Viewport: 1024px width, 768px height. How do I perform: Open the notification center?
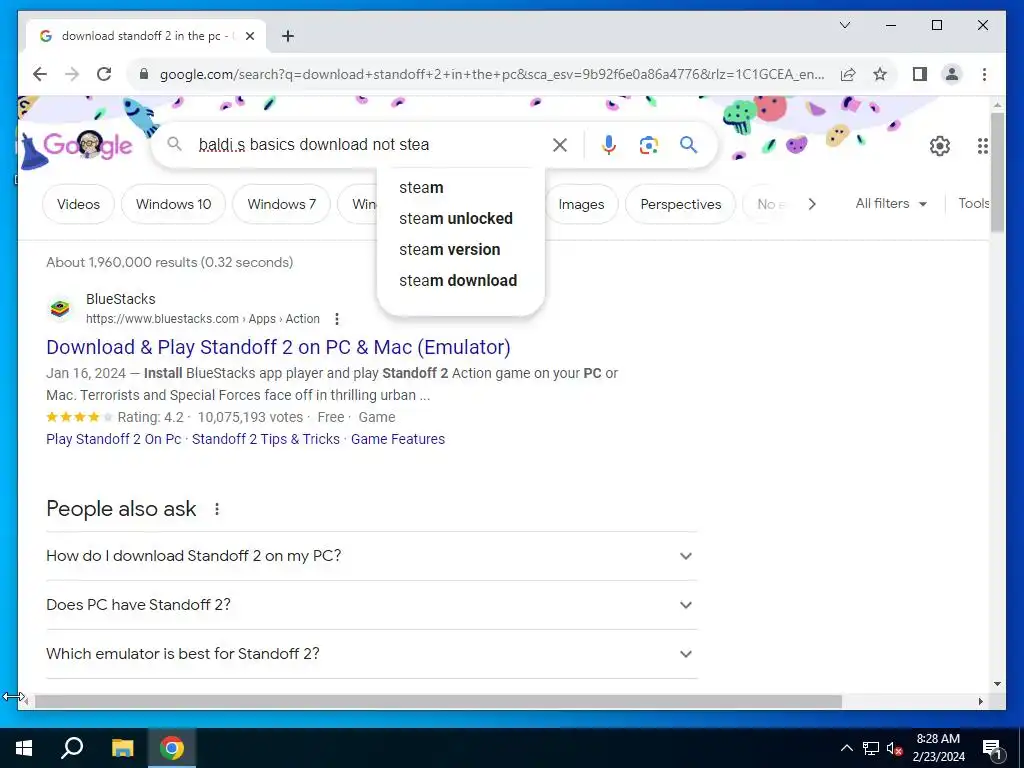click(x=993, y=748)
